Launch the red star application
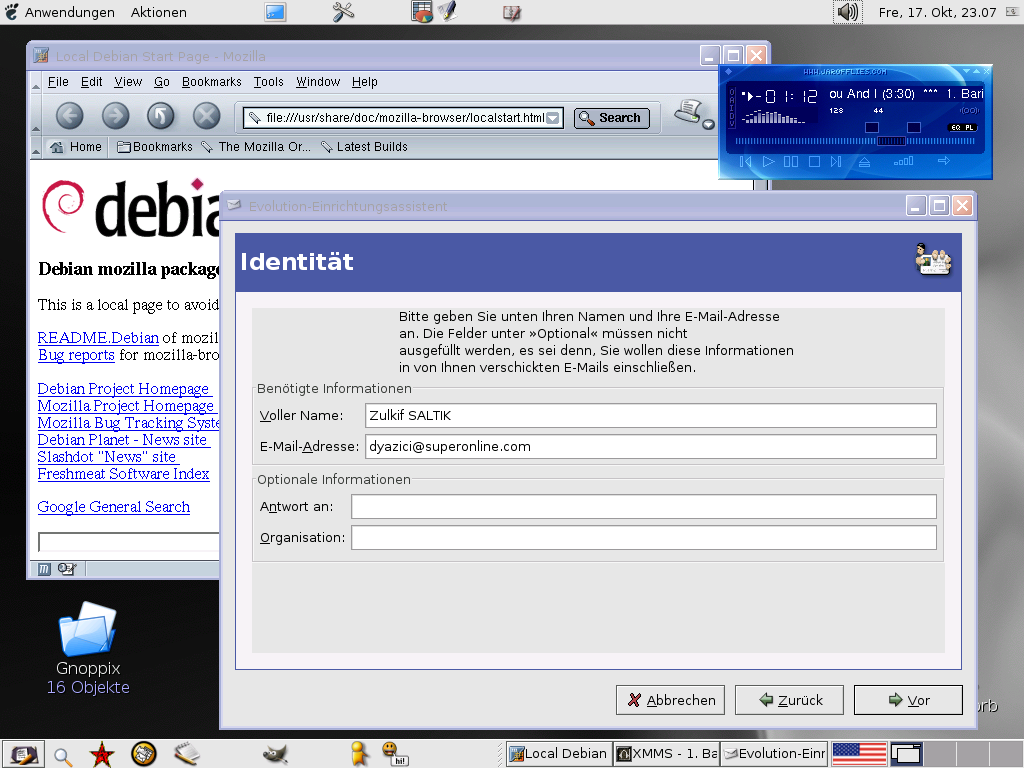This screenshot has height=768, width=1024. pyautogui.click(x=102, y=754)
